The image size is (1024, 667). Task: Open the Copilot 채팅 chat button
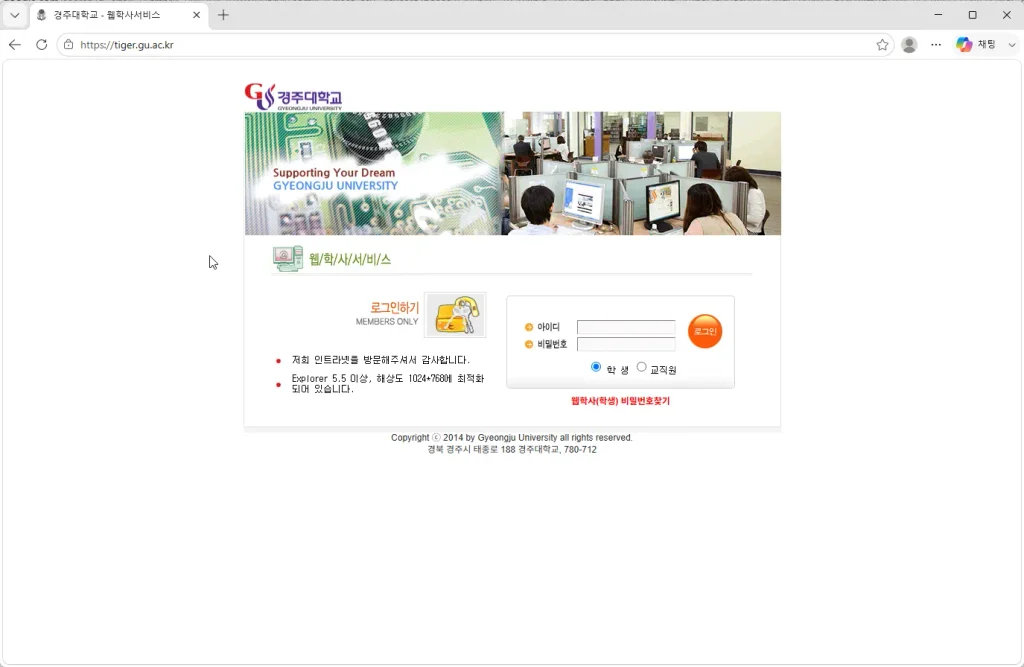(976, 44)
